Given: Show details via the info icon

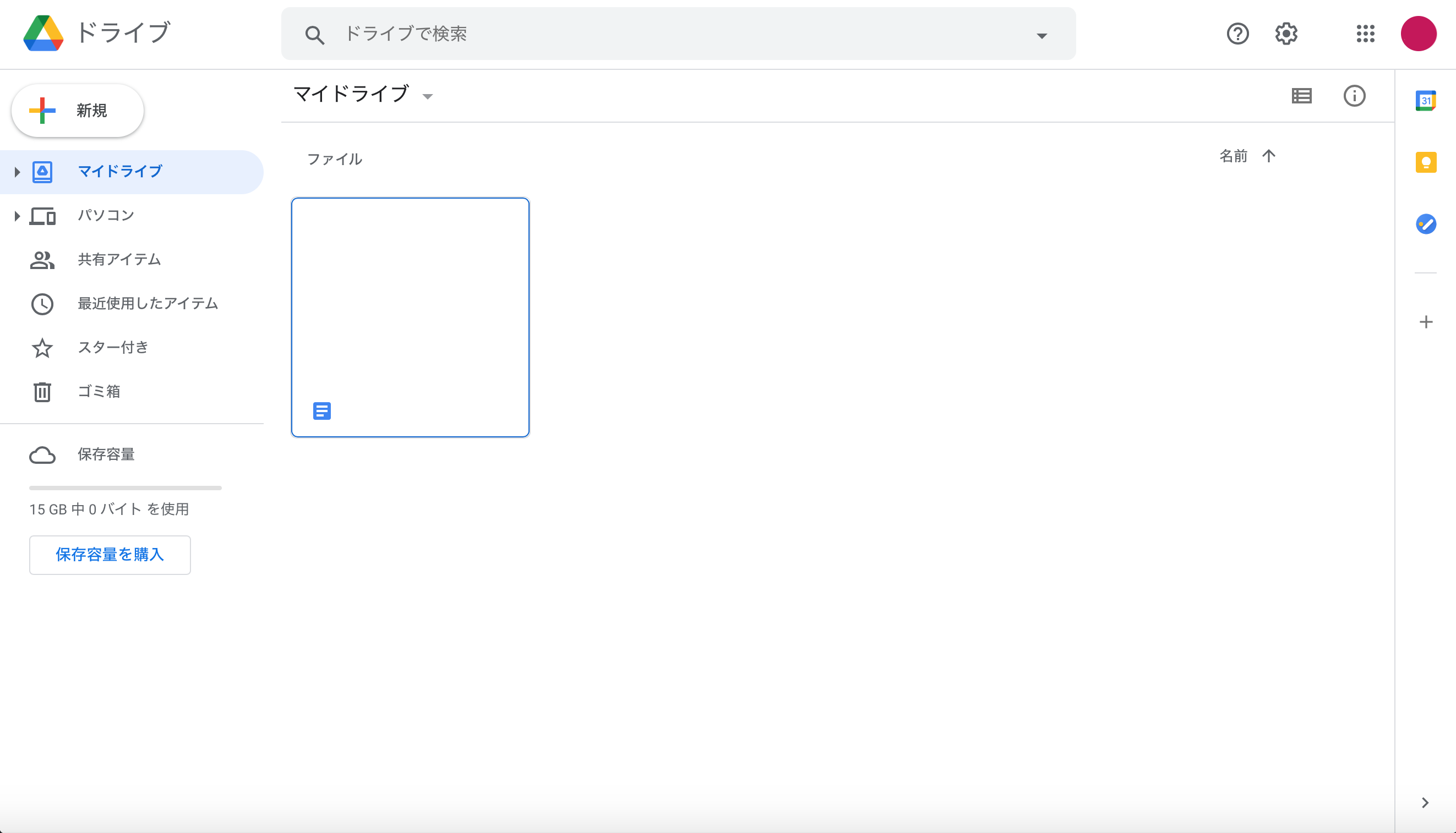Looking at the screenshot, I should [1354, 96].
